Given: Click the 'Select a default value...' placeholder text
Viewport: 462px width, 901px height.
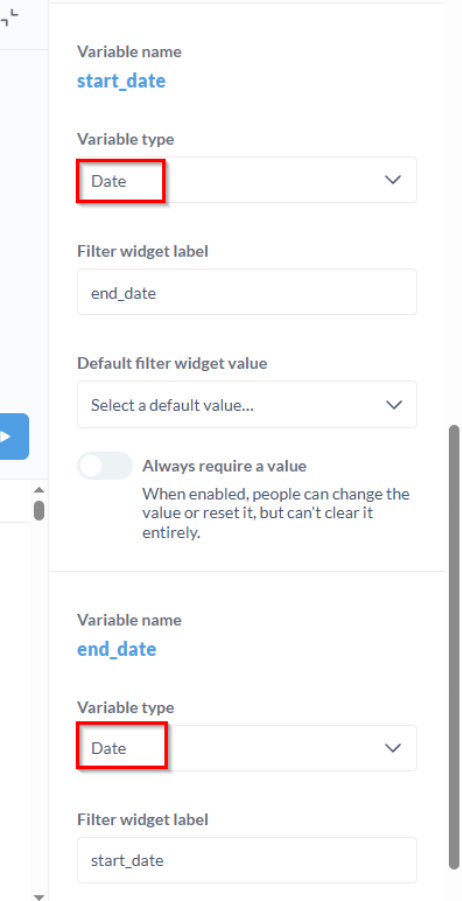Looking at the screenshot, I should [x=172, y=405].
